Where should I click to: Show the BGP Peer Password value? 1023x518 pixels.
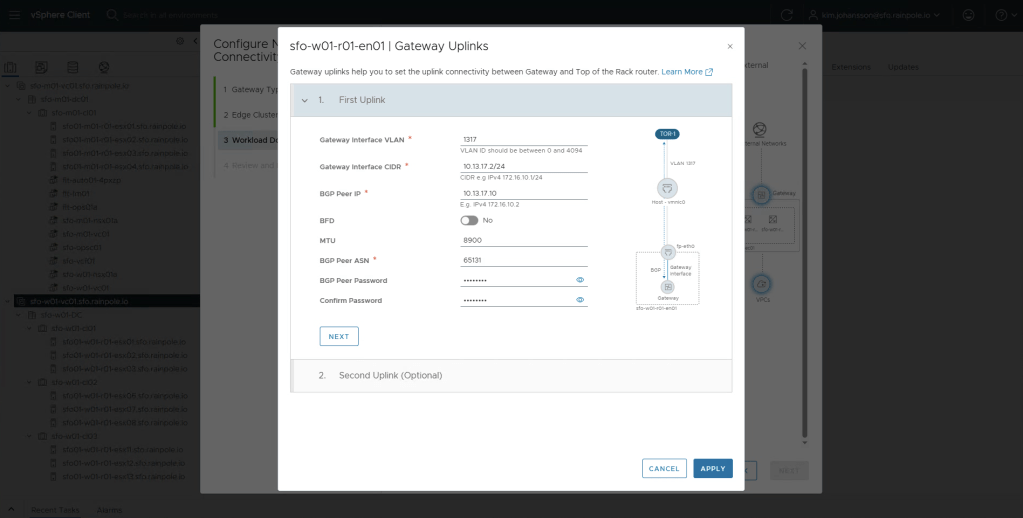pos(580,280)
